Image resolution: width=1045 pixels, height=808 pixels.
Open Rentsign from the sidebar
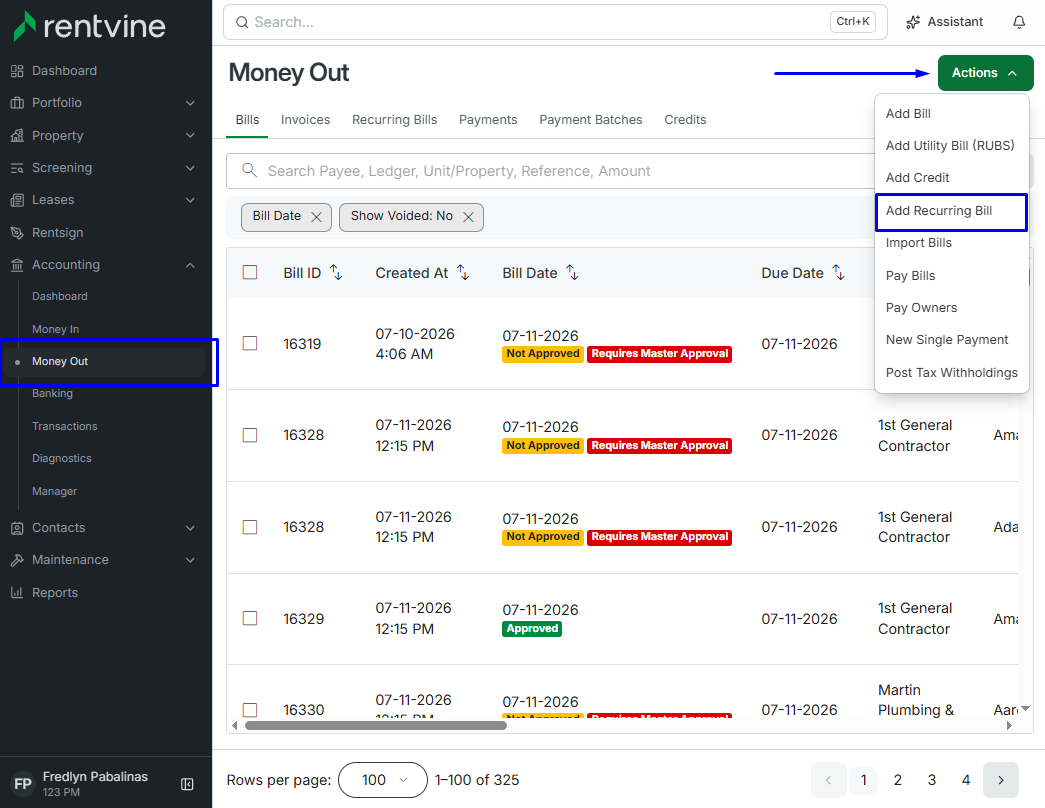[x=57, y=233]
